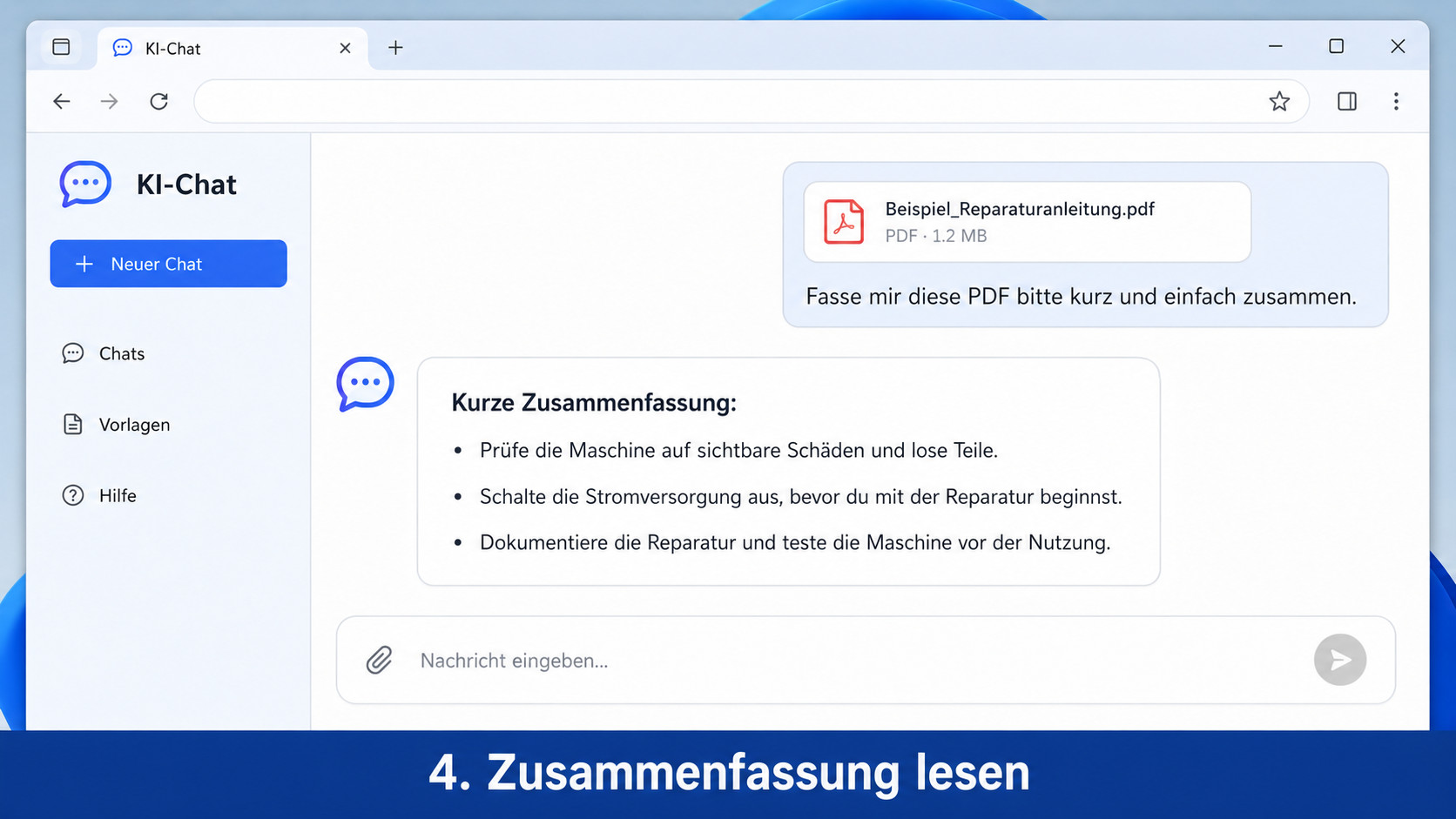Click the KI-Chat title in the sidebar
The image size is (1456, 819).
click(186, 185)
